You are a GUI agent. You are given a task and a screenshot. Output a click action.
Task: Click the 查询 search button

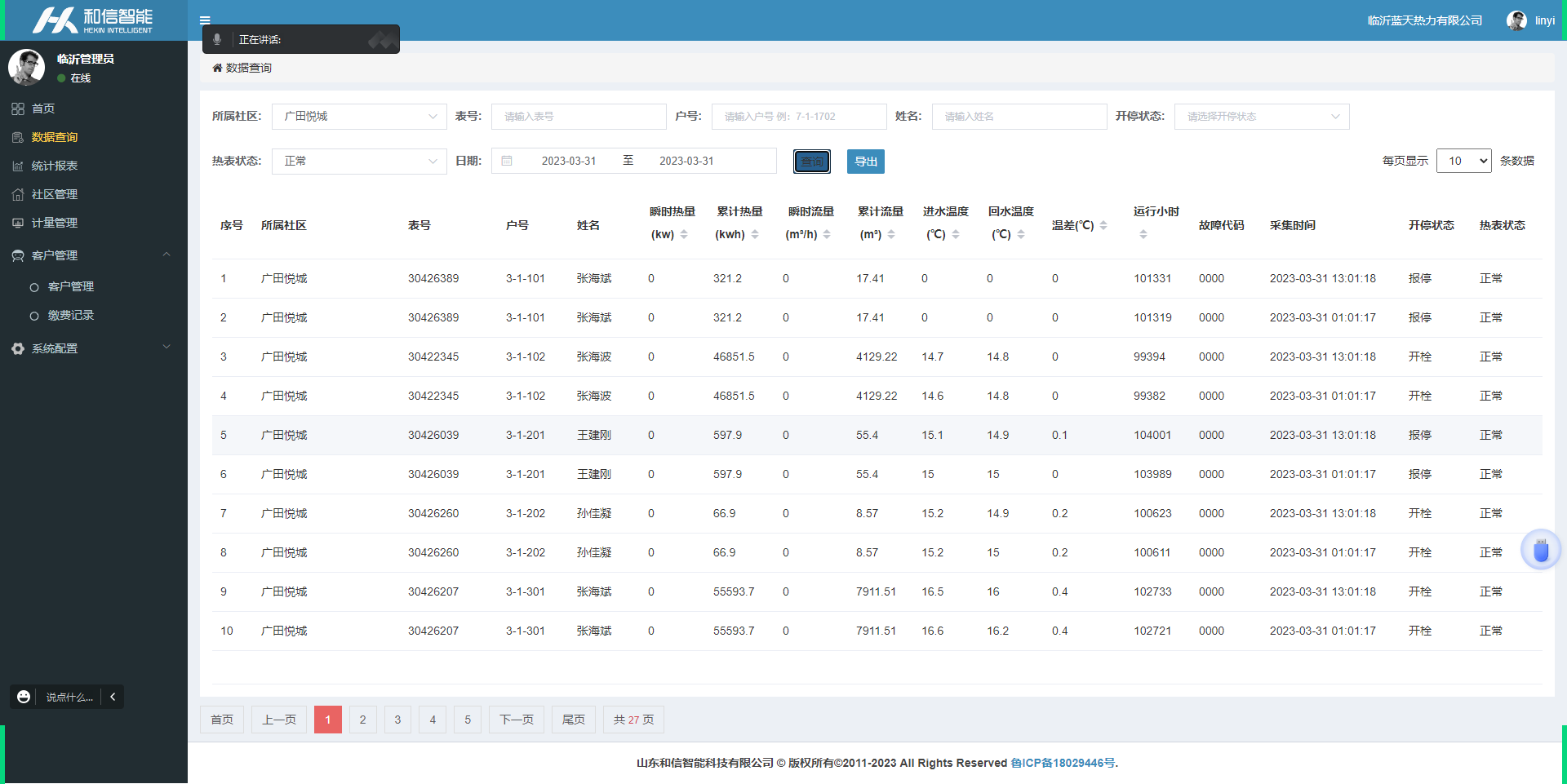pyautogui.click(x=812, y=162)
